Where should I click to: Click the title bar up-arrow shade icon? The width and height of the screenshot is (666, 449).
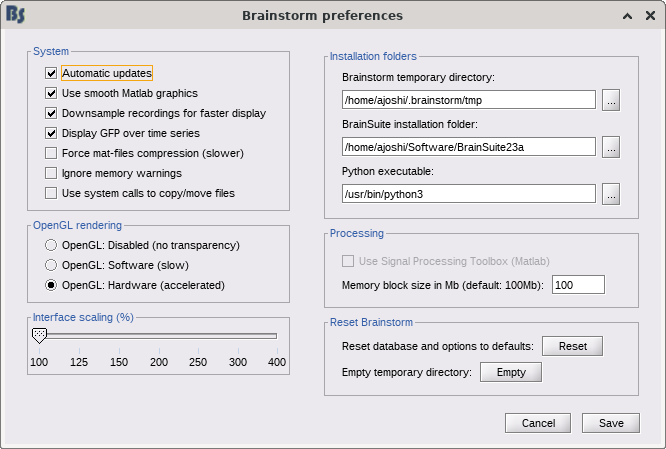626,16
